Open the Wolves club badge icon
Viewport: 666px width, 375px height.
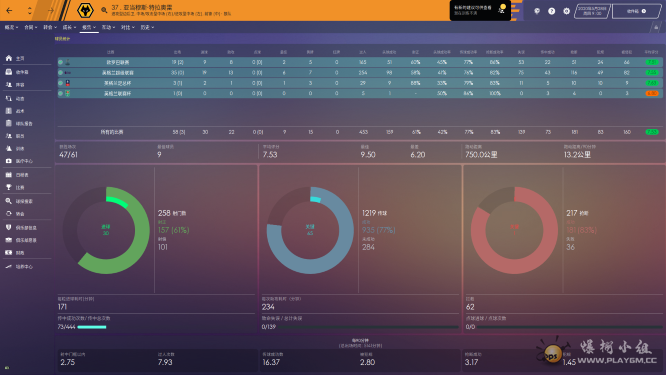coord(85,10)
